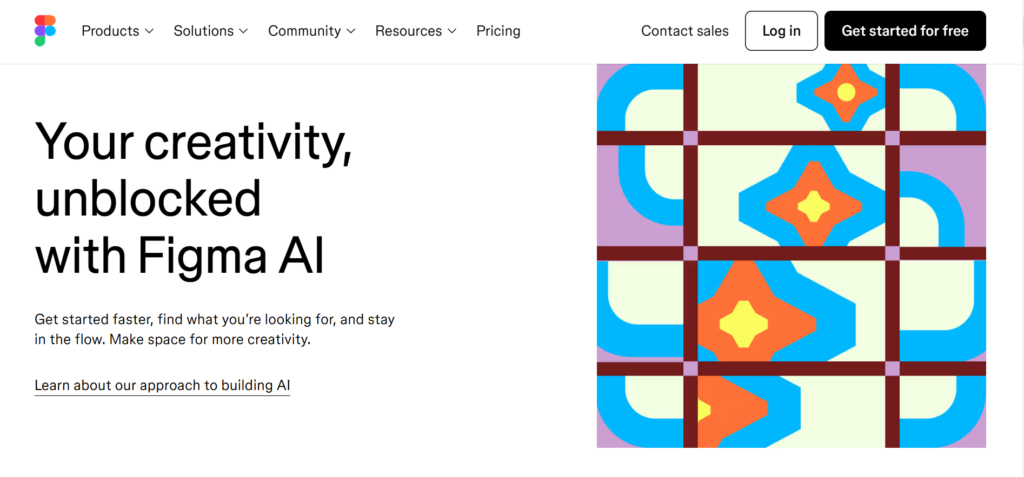
Task: Click the chevron arrow next to Community
Action: coord(351,31)
